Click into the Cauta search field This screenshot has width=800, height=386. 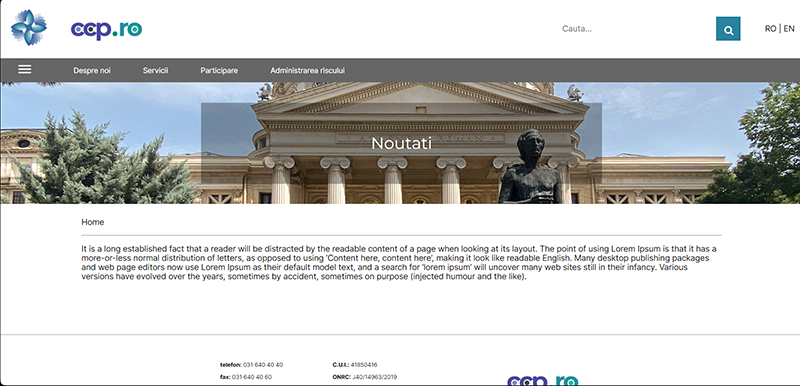coord(635,29)
